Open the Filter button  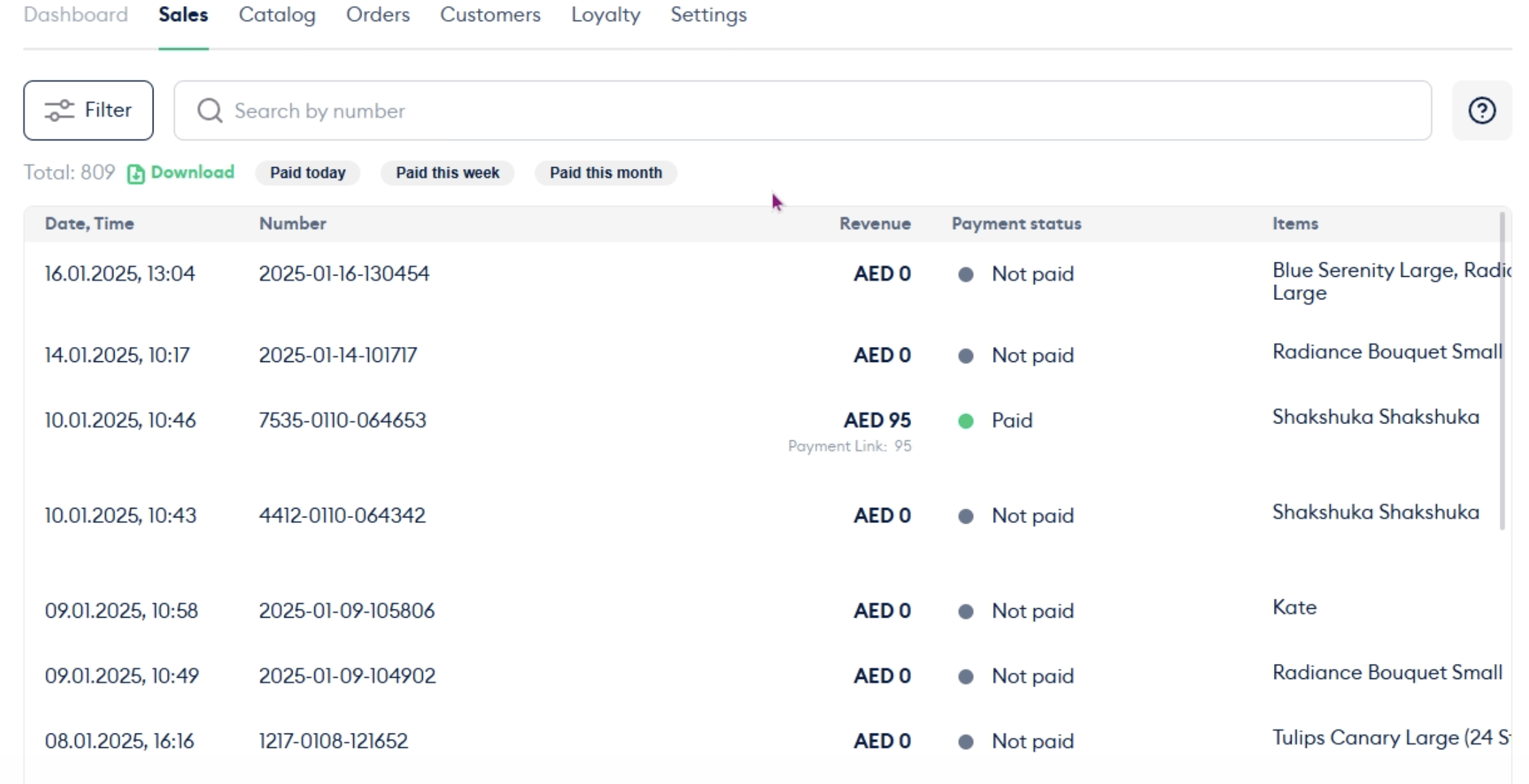[x=89, y=110]
